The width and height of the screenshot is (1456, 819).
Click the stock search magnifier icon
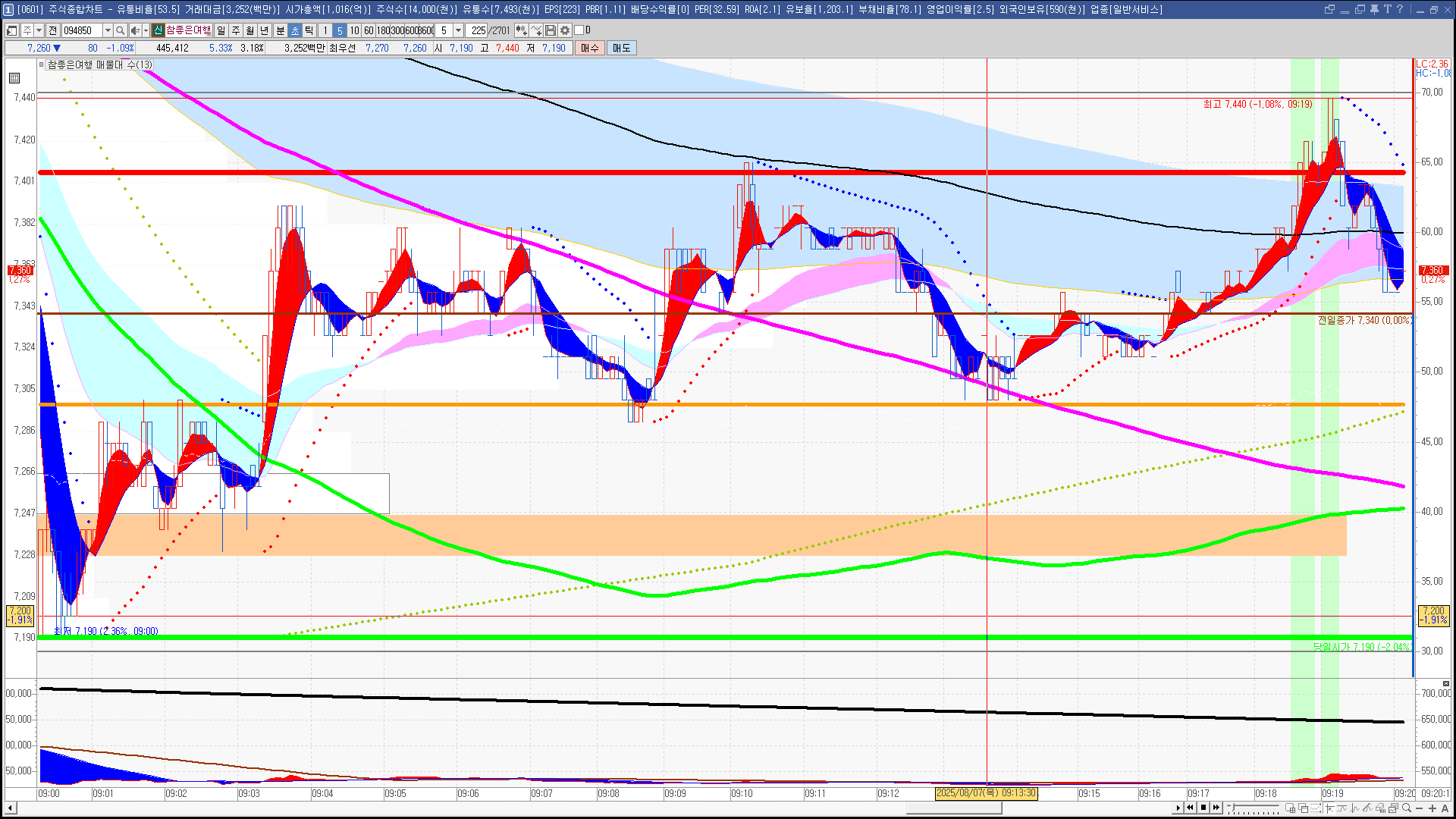(x=120, y=30)
